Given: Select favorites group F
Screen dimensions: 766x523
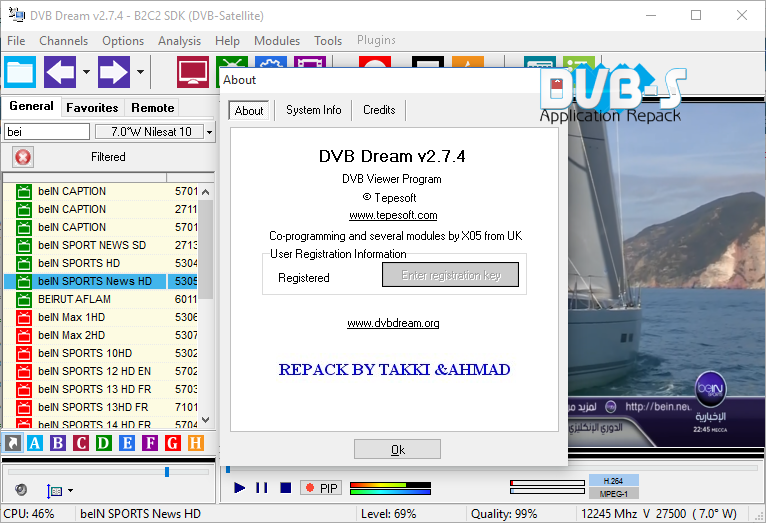Looking at the screenshot, I should click(x=149, y=443).
